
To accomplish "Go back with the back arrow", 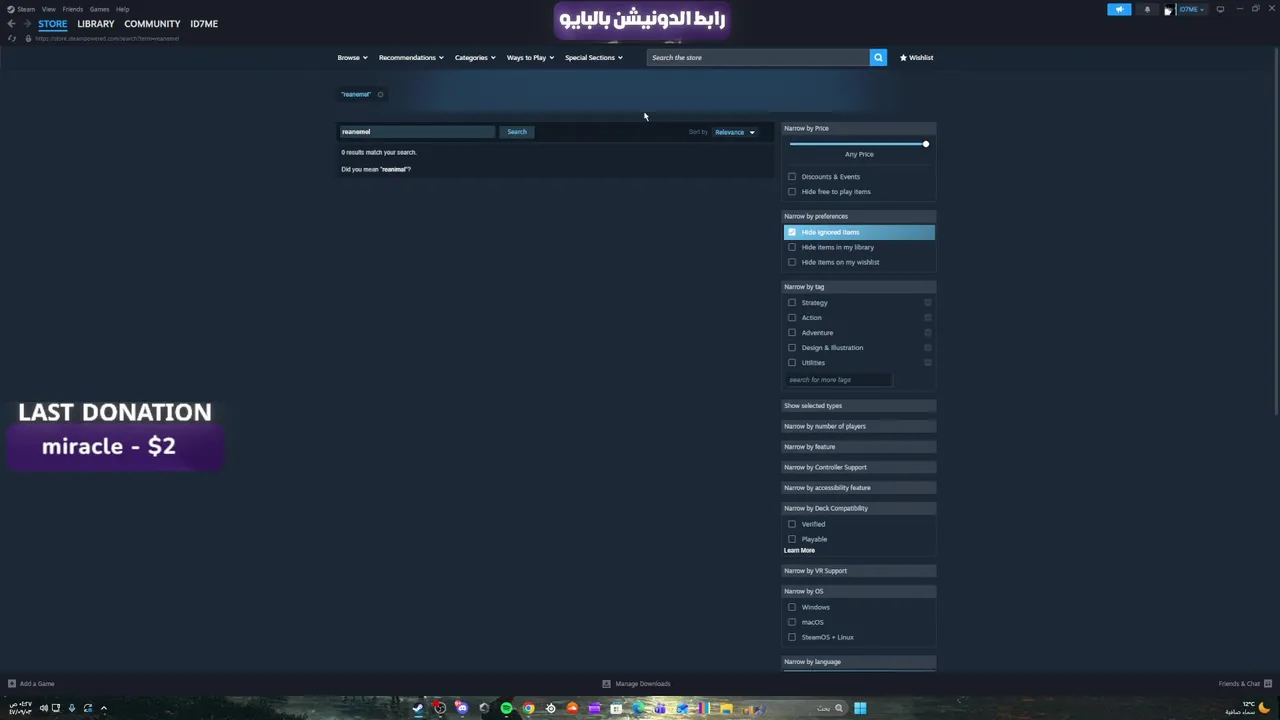I will pyautogui.click(x=11, y=24).
